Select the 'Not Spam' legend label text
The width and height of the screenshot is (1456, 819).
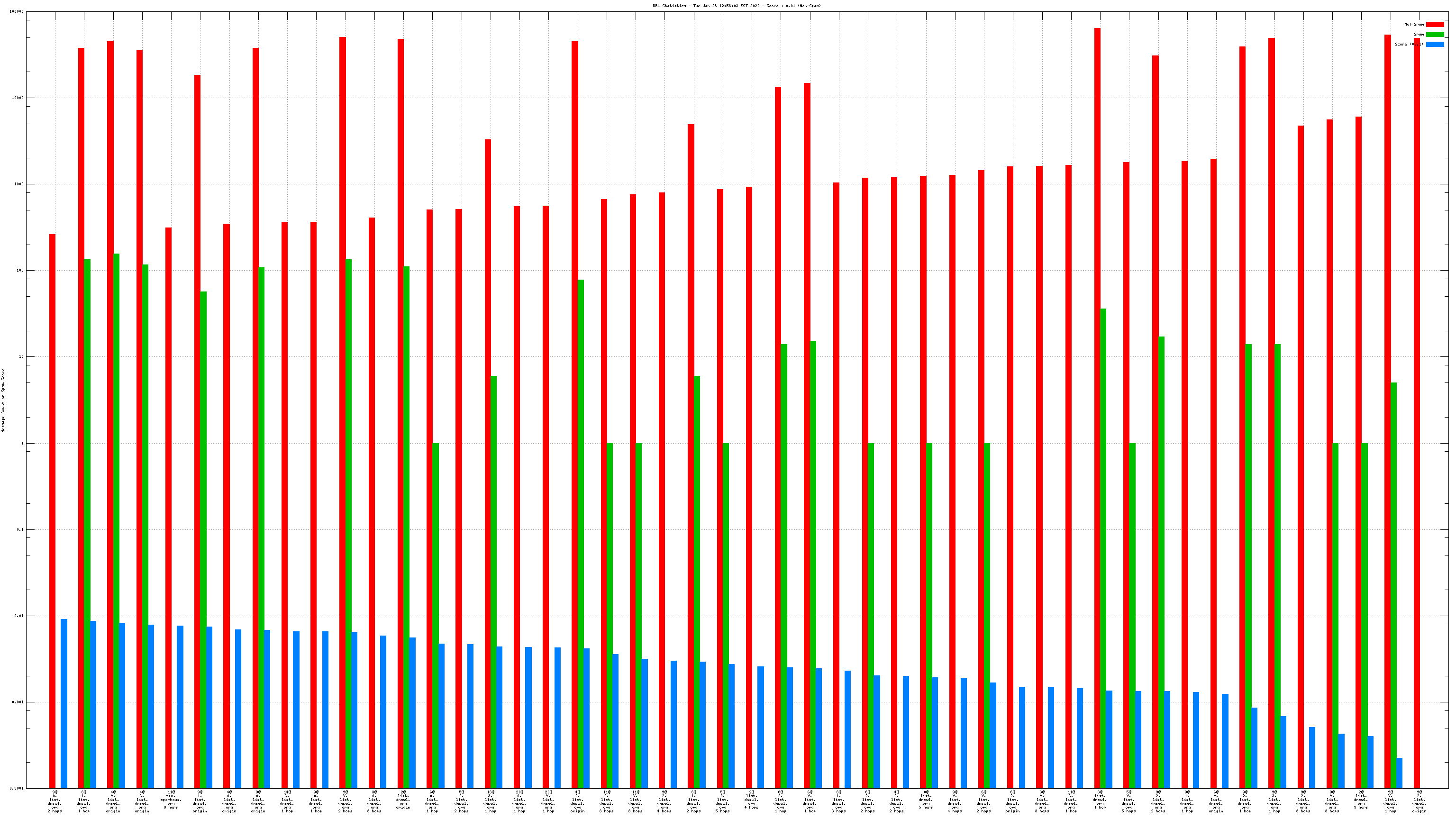coord(1414,24)
